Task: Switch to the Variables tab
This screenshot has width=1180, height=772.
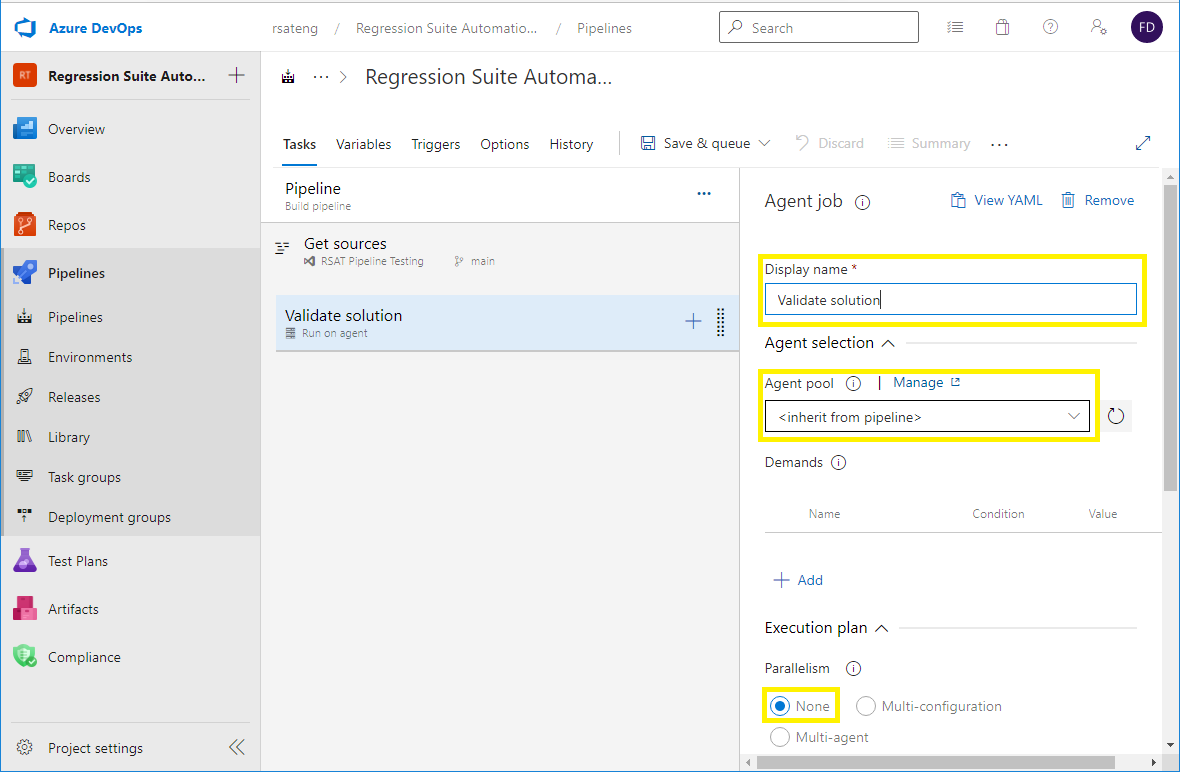Action: [363, 144]
